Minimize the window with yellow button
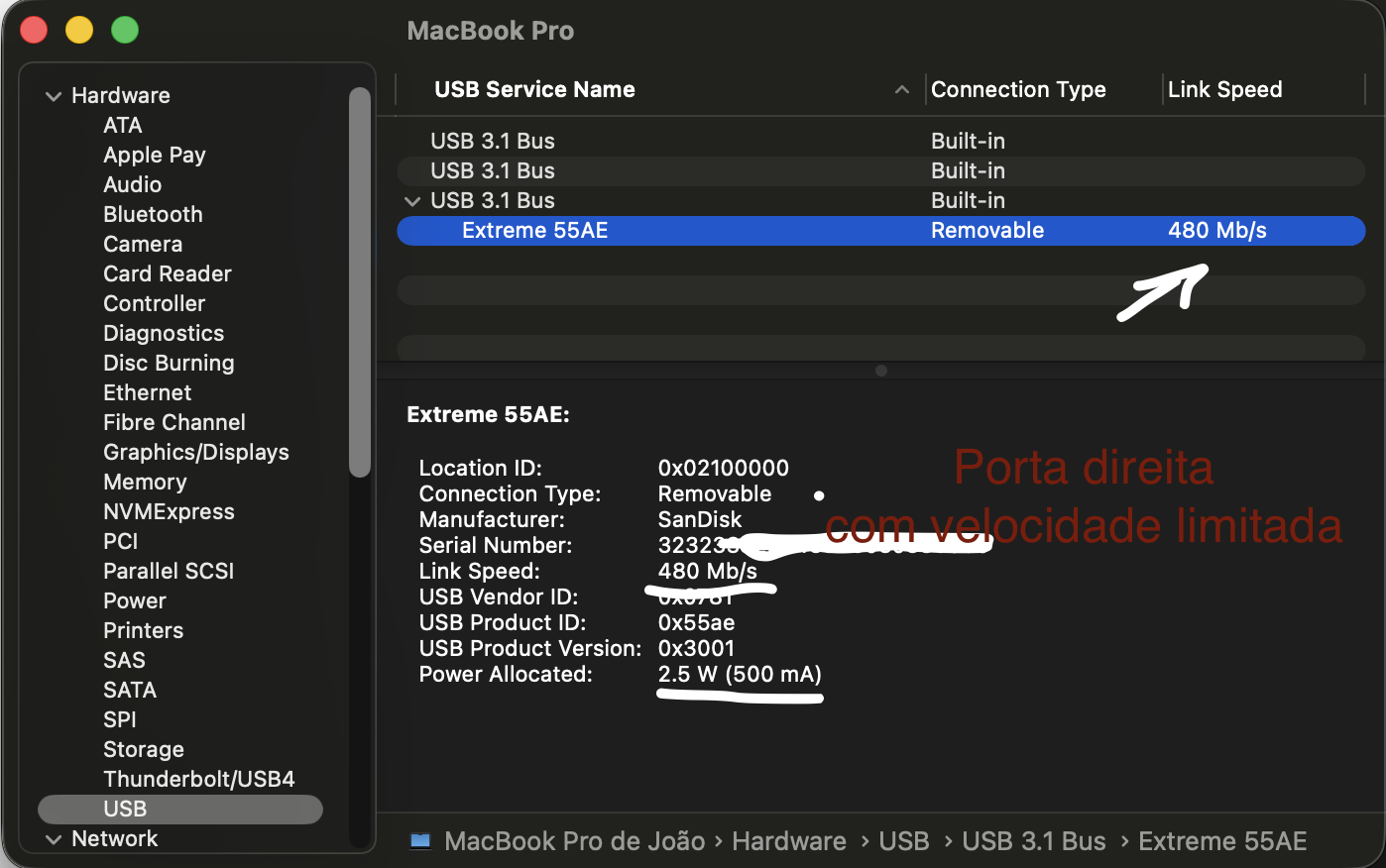The height and width of the screenshot is (868, 1386). tap(79, 30)
